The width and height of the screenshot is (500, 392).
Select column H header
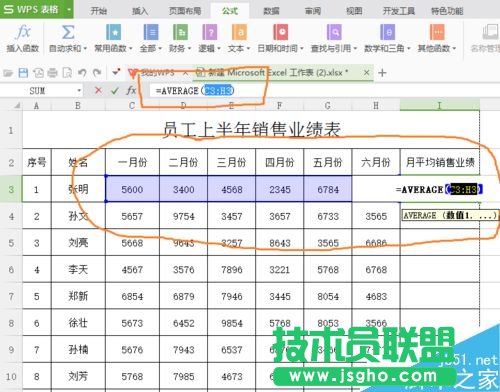pyautogui.click(x=376, y=106)
